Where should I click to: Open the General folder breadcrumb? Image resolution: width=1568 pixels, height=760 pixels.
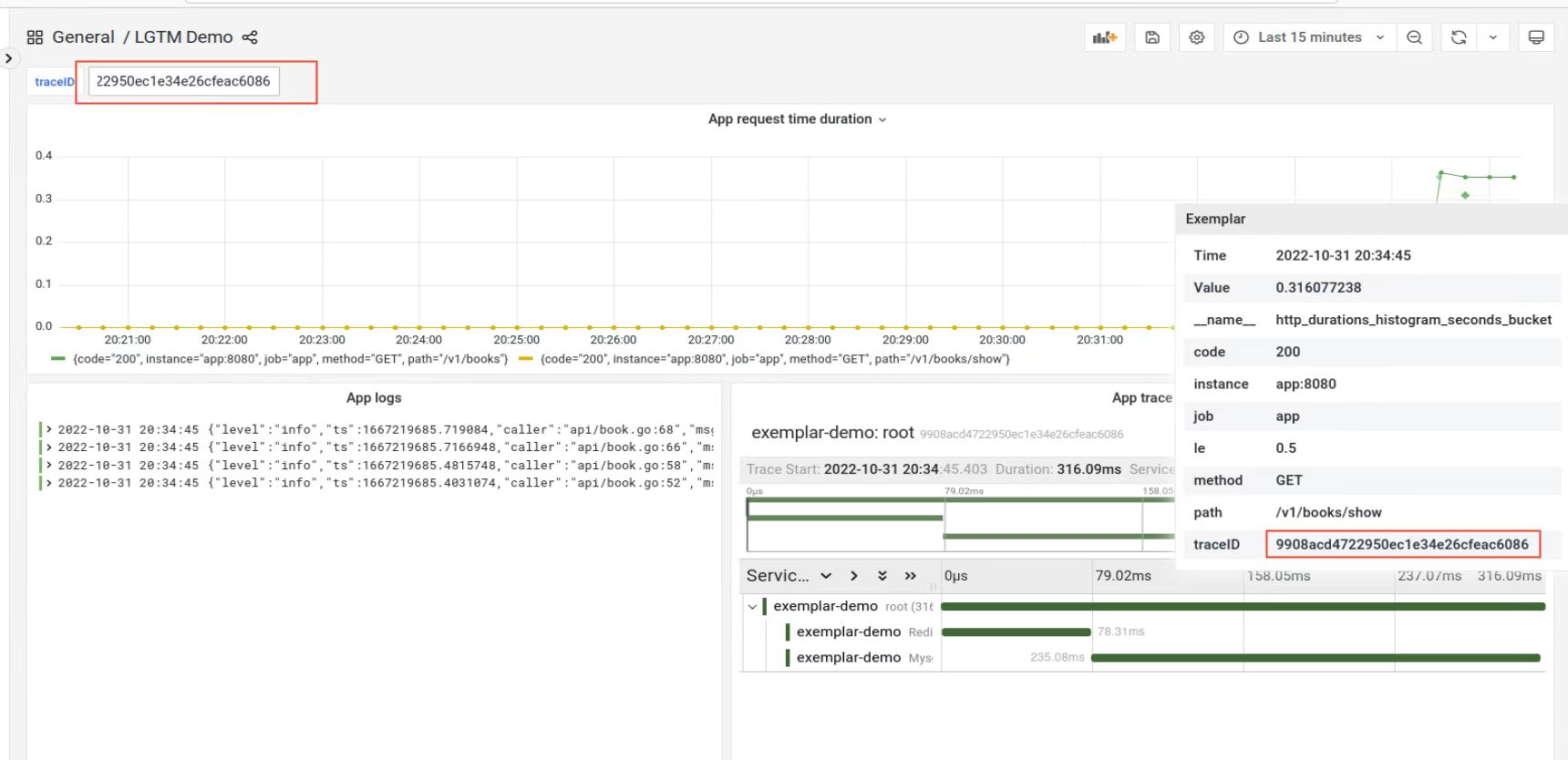coord(83,37)
